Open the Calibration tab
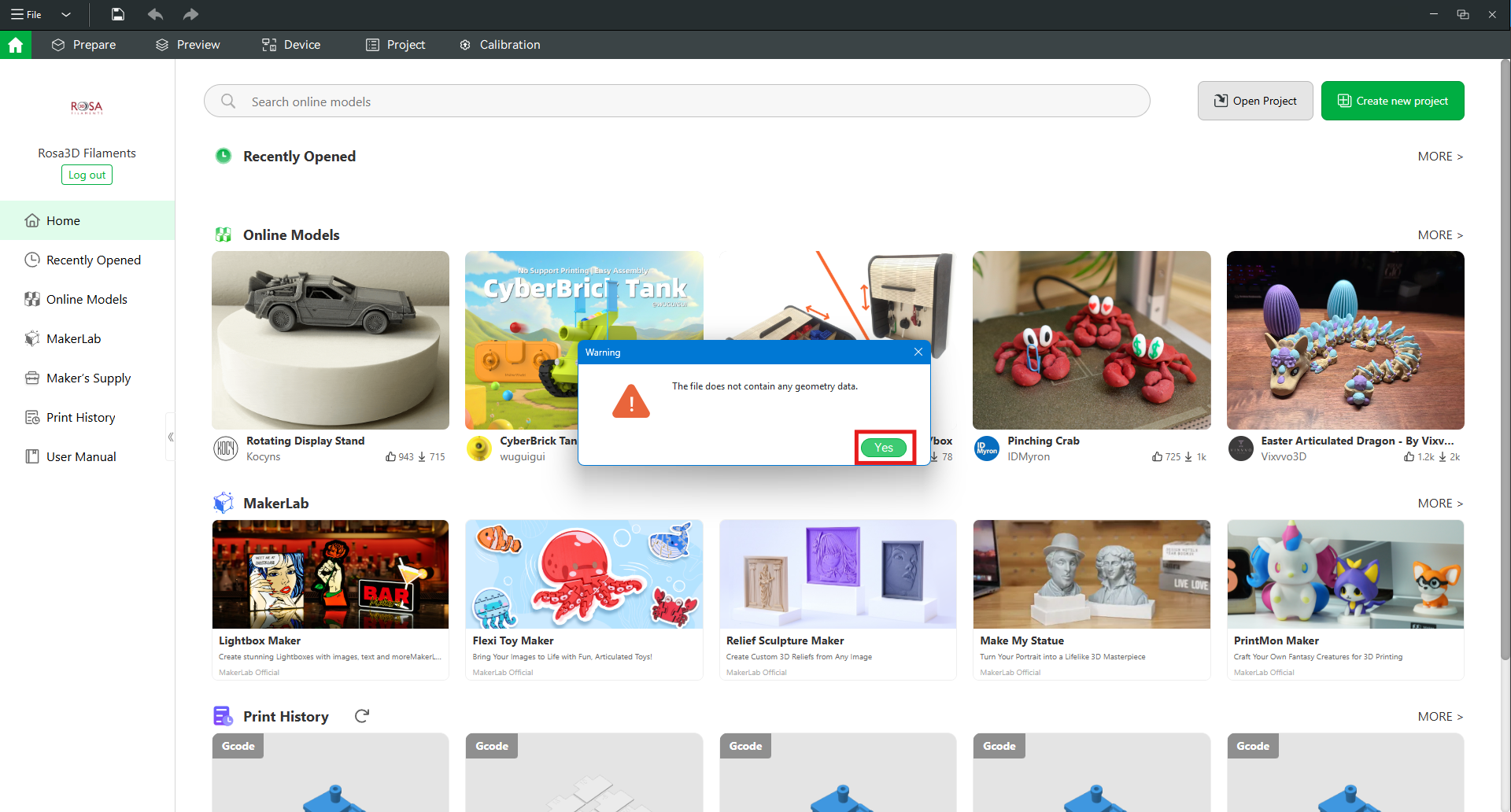 click(500, 45)
